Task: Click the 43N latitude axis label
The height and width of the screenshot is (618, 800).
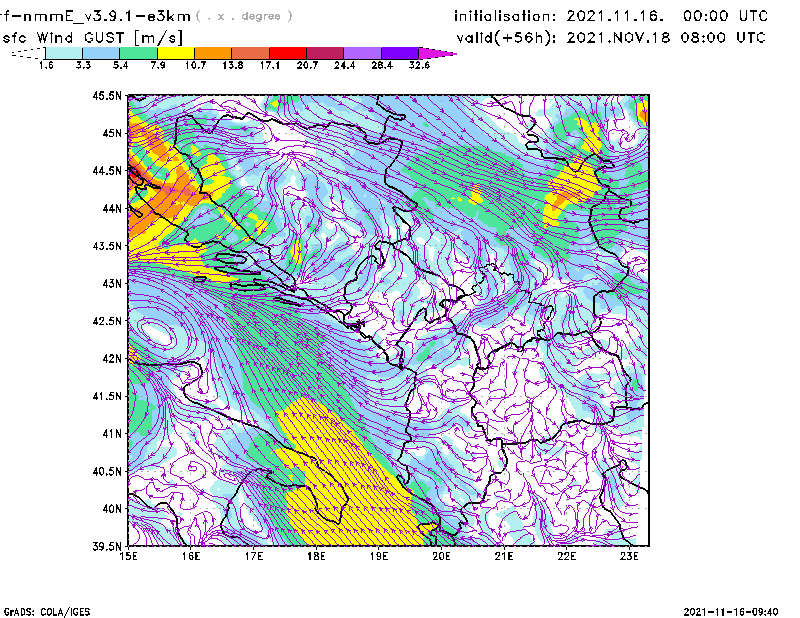Action: pyautogui.click(x=112, y=283)
